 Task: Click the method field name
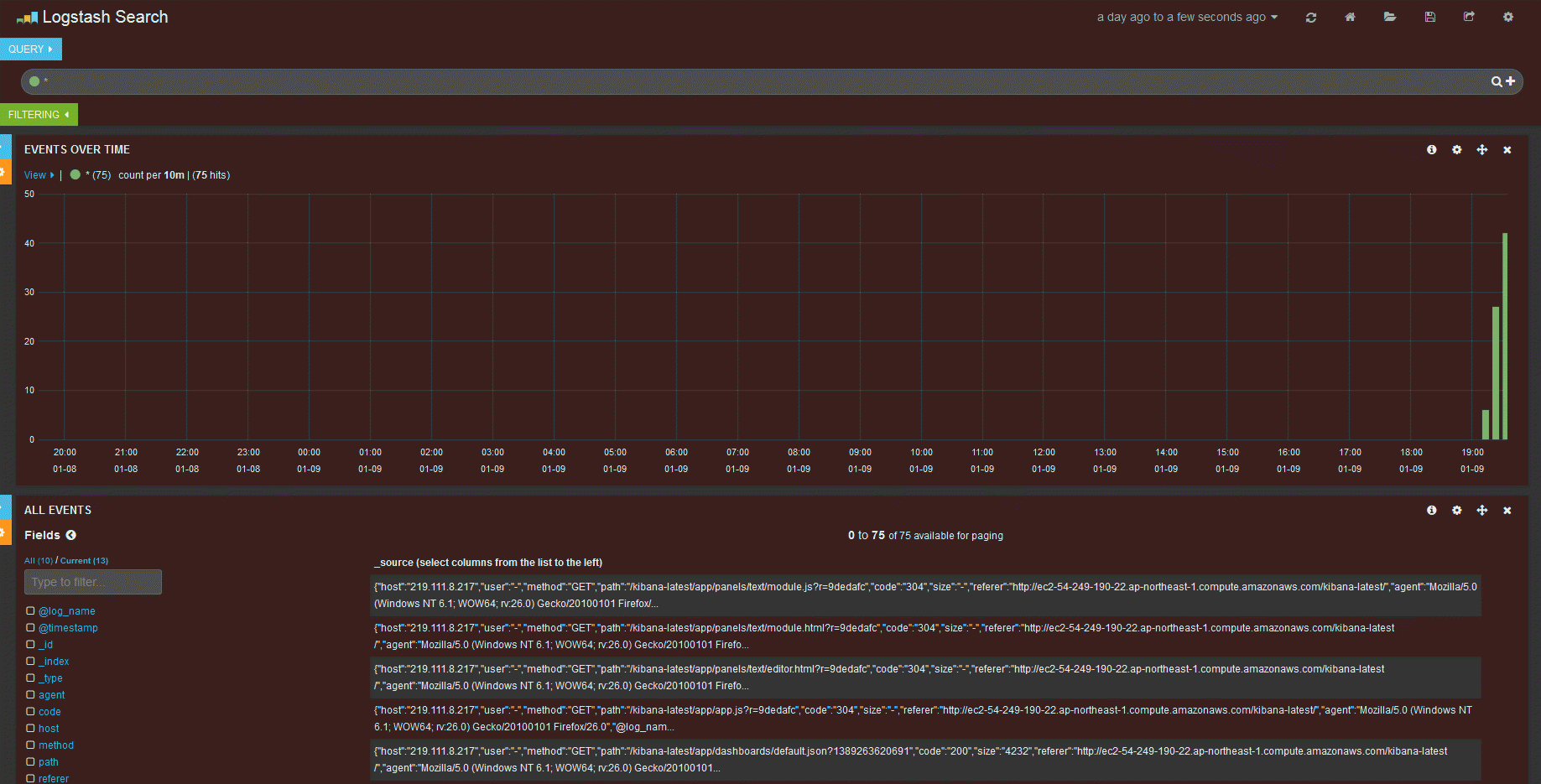(x=56, y=745)
